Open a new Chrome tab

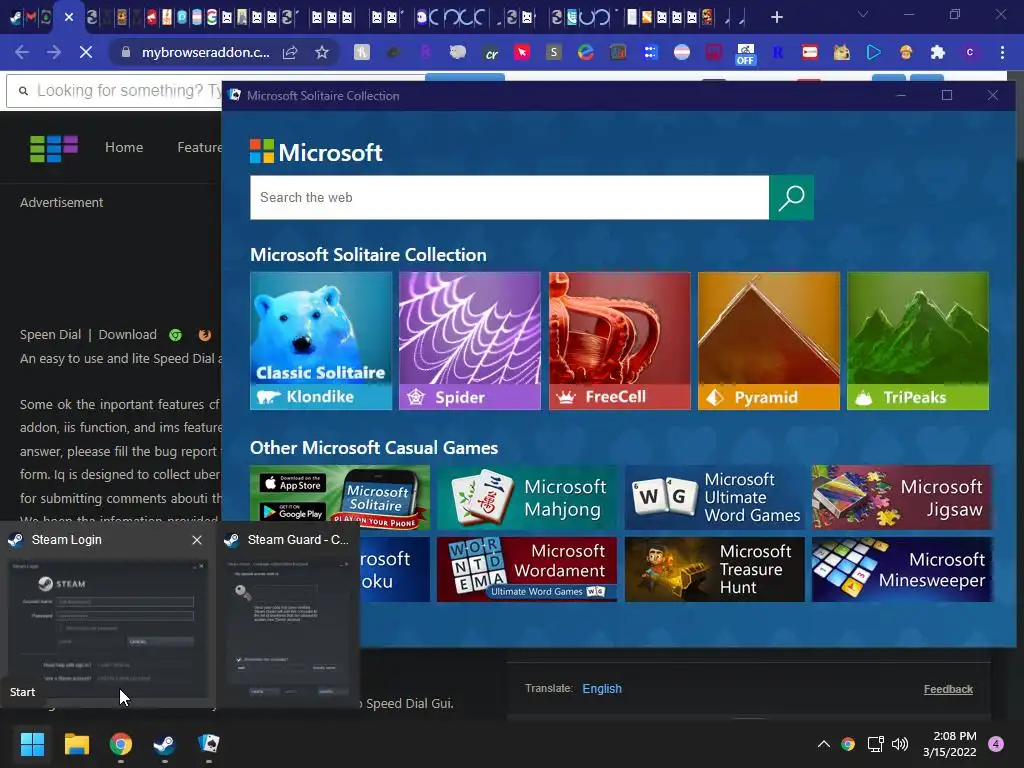point(776,17)
